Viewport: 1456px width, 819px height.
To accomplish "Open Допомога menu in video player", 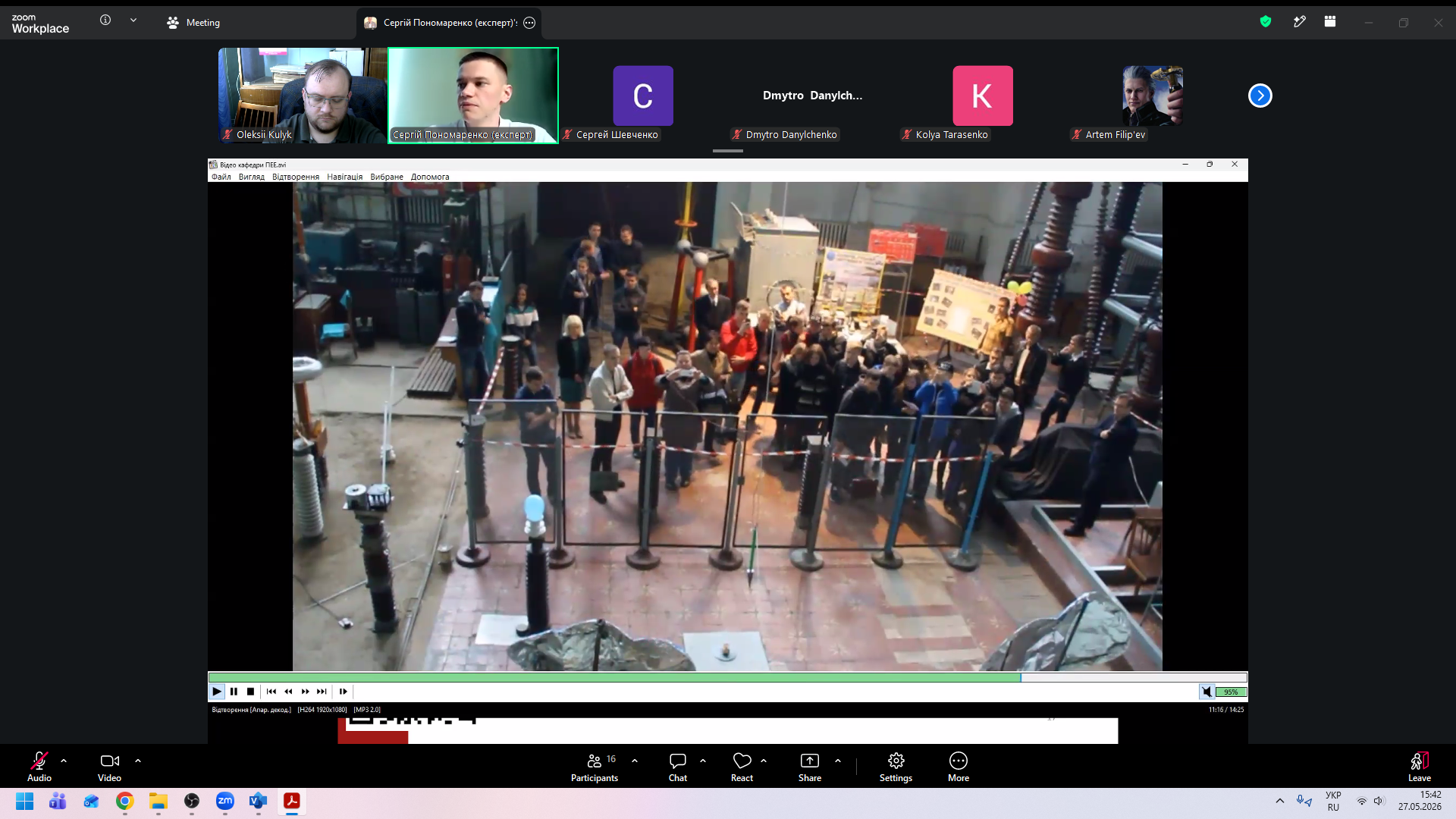I will coord(430,177).
